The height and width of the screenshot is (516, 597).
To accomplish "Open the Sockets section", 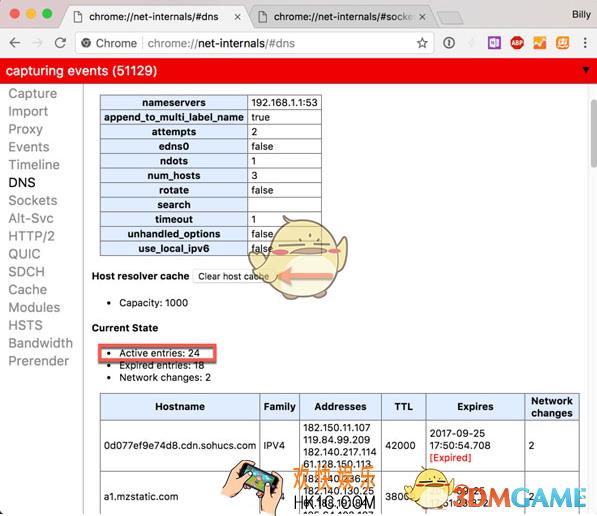I will [x=33, y=201].
